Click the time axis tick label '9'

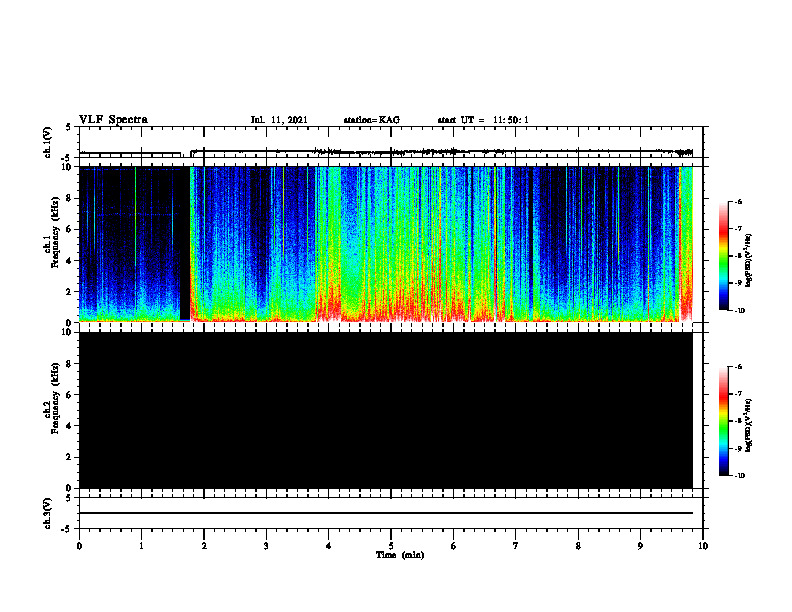coord(640,546)
